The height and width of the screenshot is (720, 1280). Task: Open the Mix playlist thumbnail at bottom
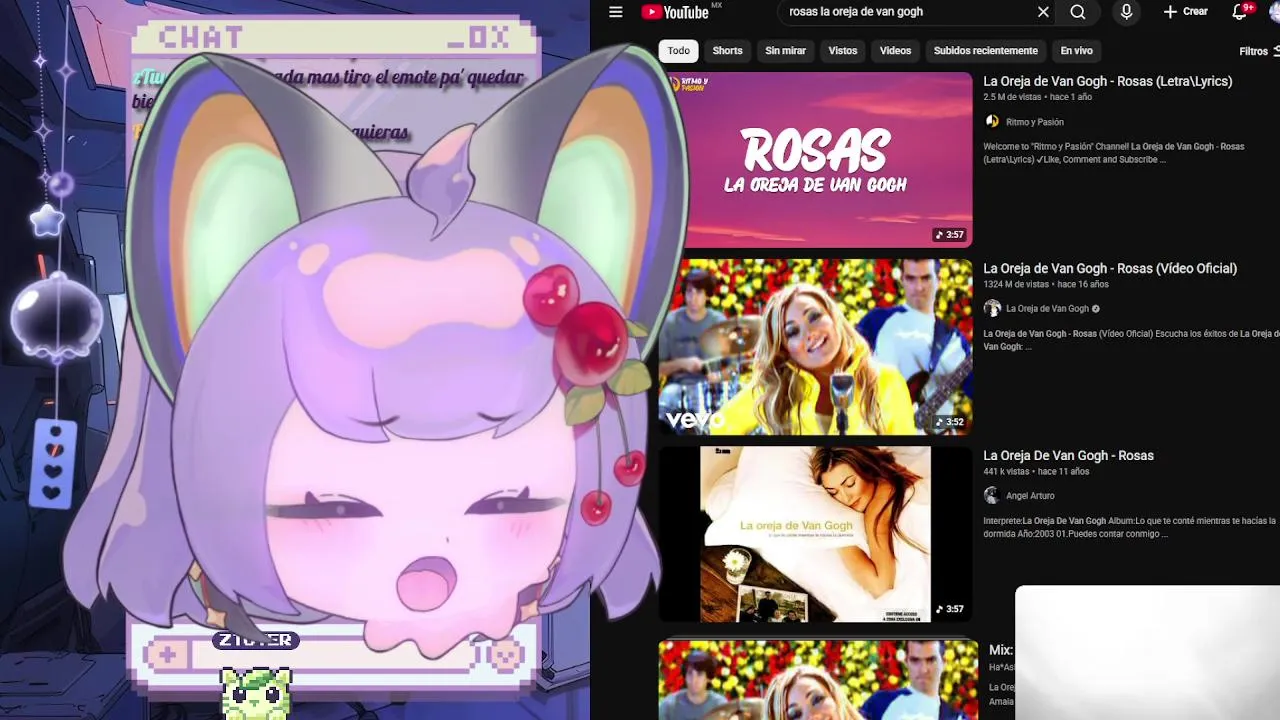coord(818,680)
